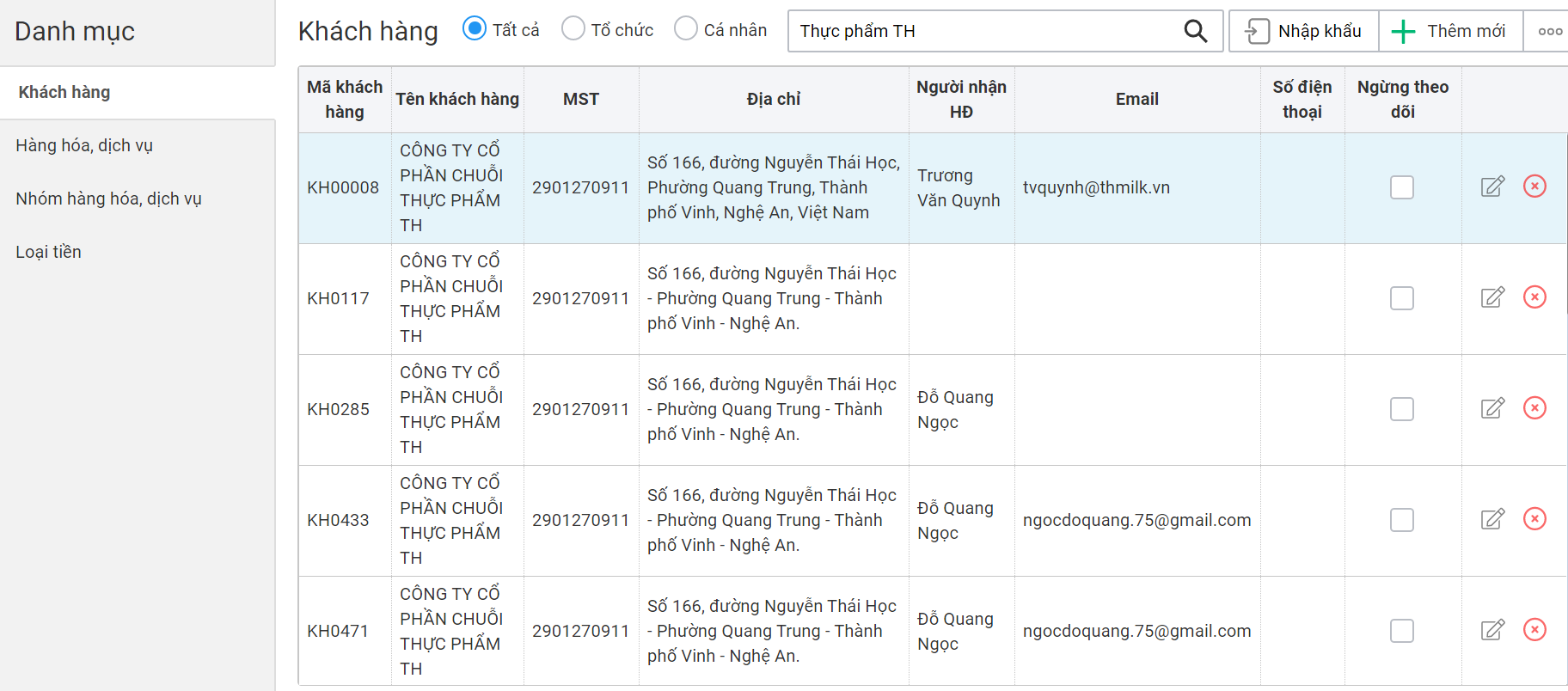Click the Thêm mới button
Image resolution: width=1568 pixels, height=691 pixels.
1451,31
